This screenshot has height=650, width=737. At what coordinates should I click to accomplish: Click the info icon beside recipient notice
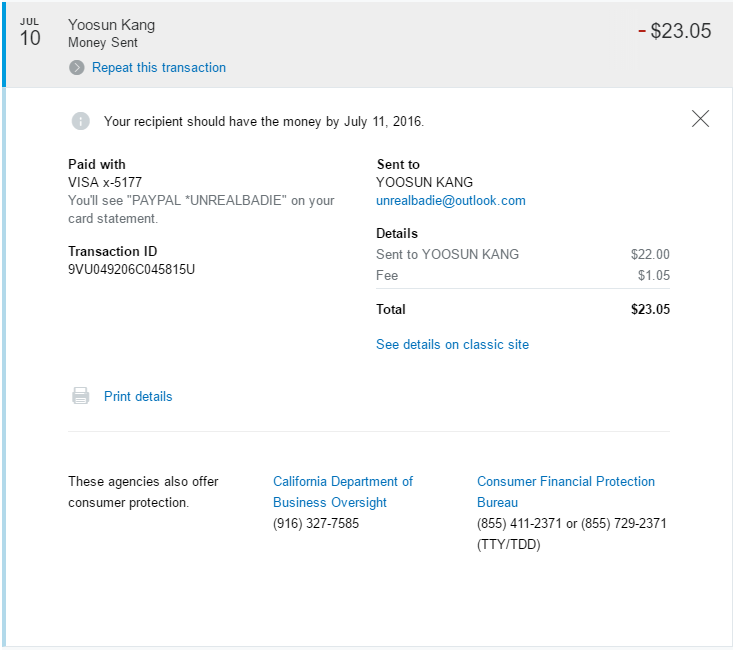80,121
